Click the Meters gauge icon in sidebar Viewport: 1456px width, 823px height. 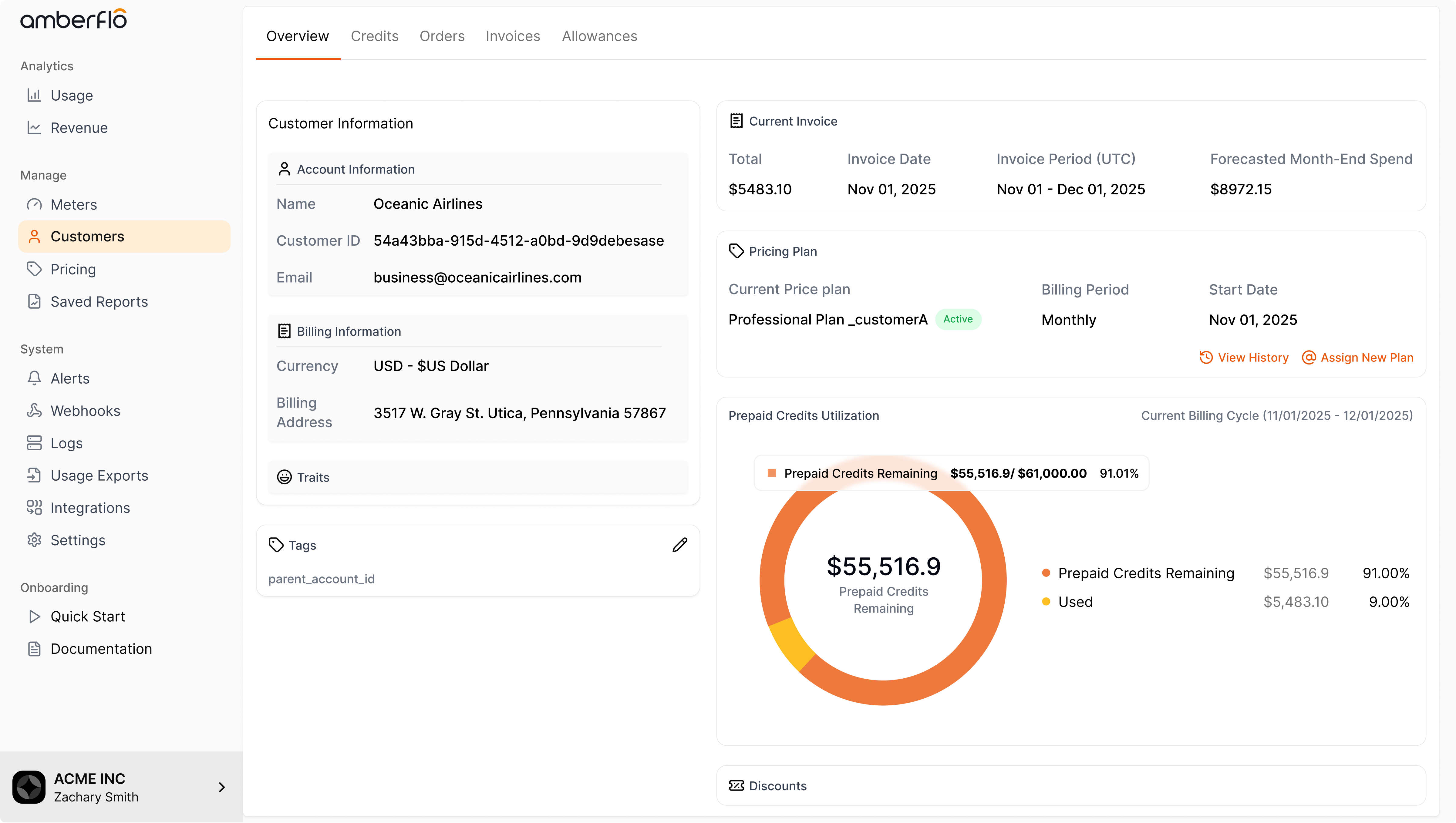pos(35,205)
